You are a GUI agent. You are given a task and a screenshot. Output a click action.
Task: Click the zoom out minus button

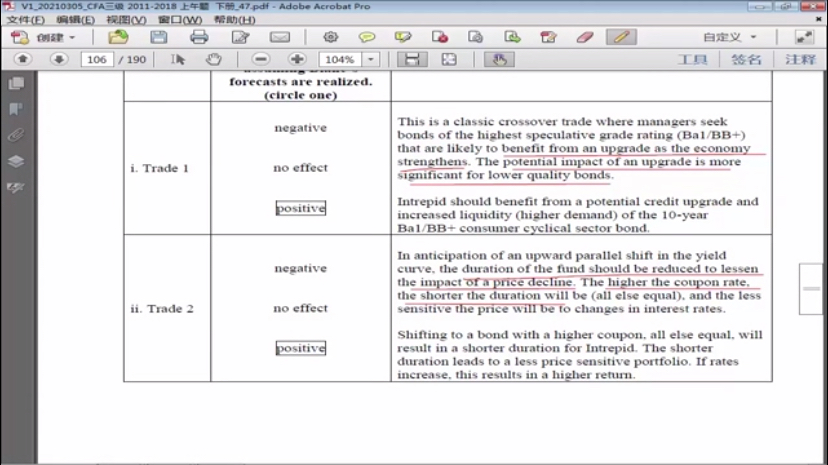261,60
